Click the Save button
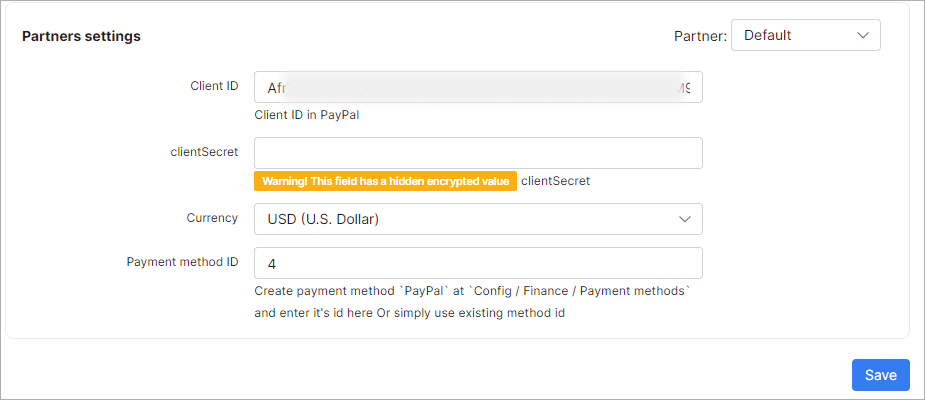 tap(880, 375)
